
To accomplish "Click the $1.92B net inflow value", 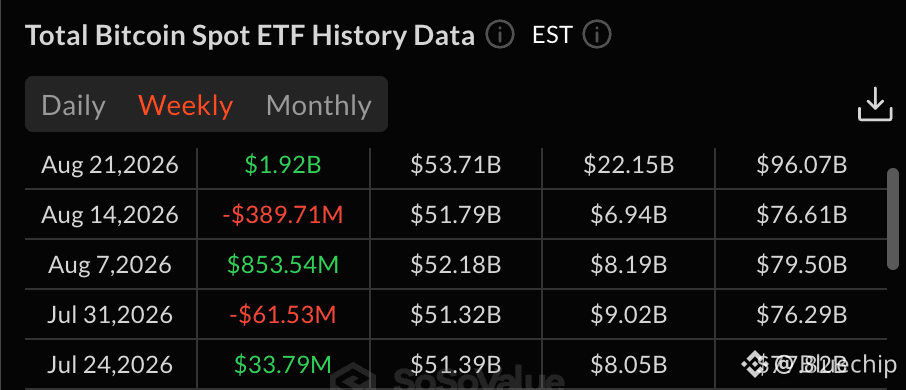I will tap(283, 166).
